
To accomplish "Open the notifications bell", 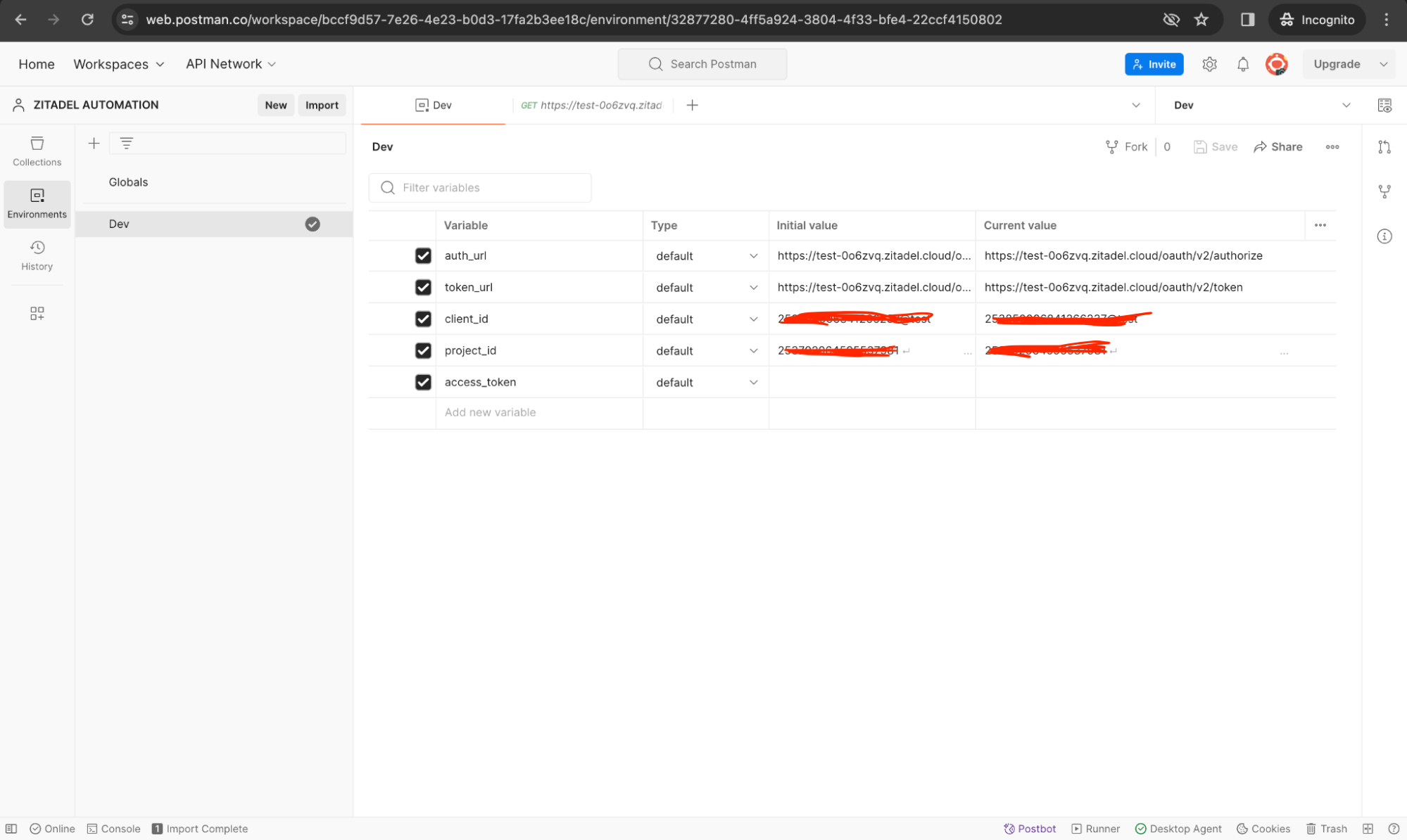I will pyautogui.click(x=1243, y=64).
